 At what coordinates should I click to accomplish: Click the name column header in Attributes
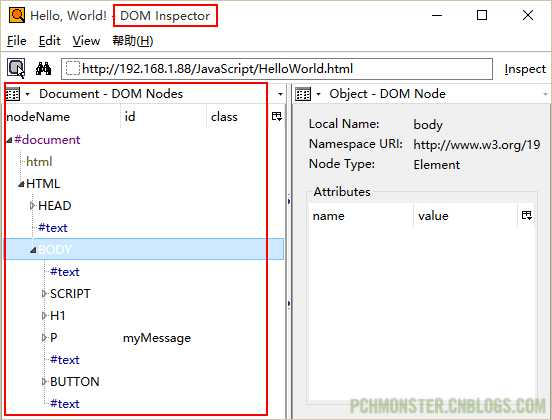[361, 215]
